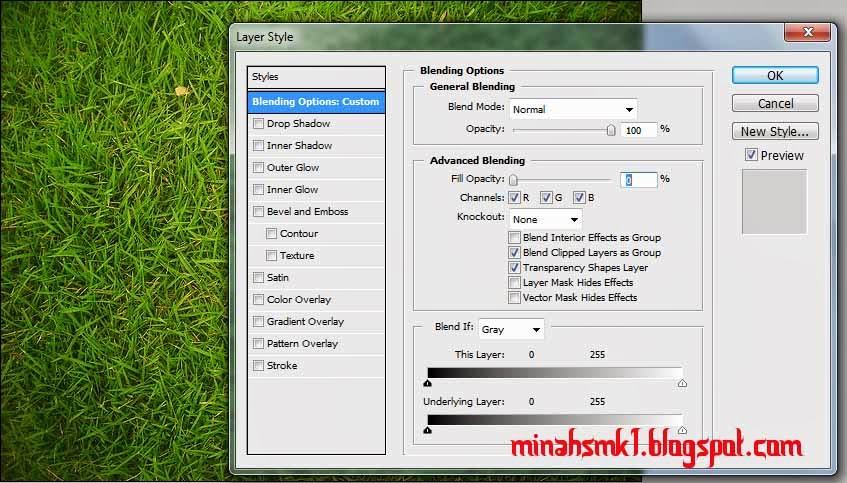Click the Fill Opacity value field
The height and width of the screenshot is (483, 847).
639,180
